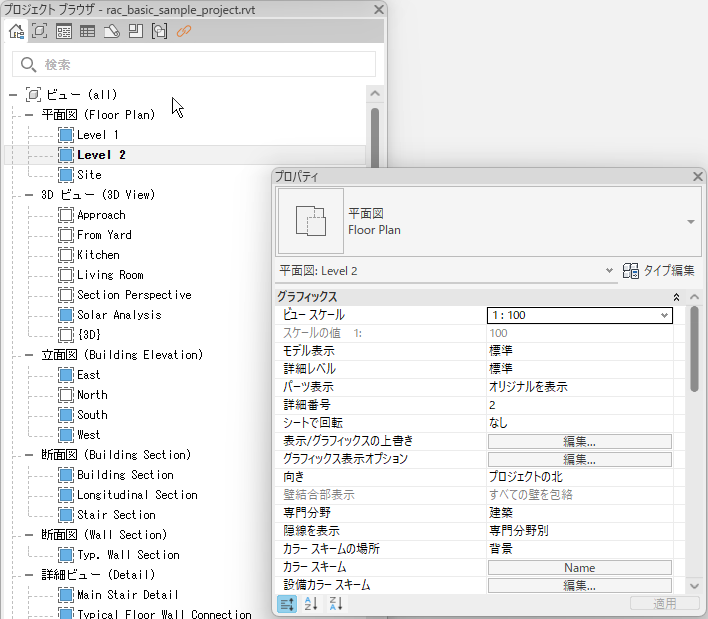Focus the 検索 search field
The height and width of the screenshot is (619, 708).
[x=194, y=64]
